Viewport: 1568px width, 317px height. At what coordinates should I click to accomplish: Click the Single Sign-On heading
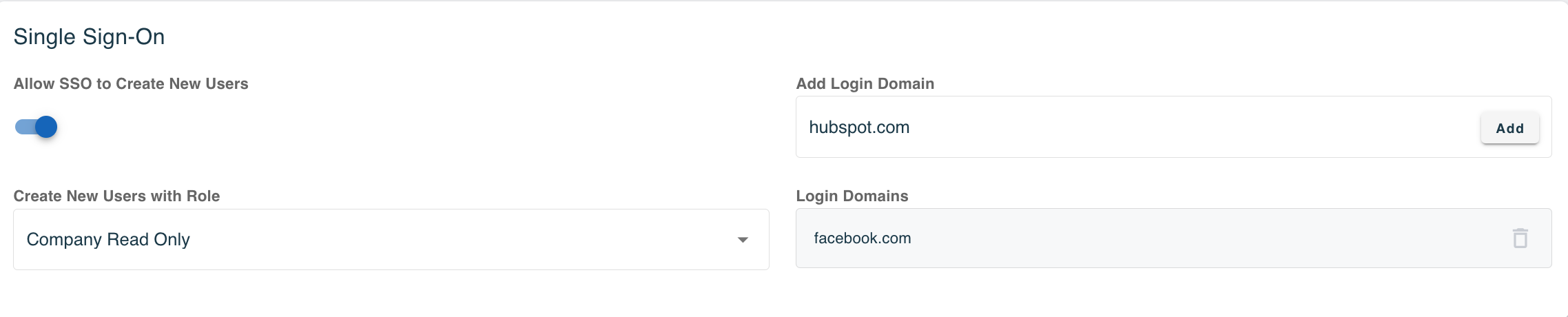pyautogui.click(x=89, y=37)
